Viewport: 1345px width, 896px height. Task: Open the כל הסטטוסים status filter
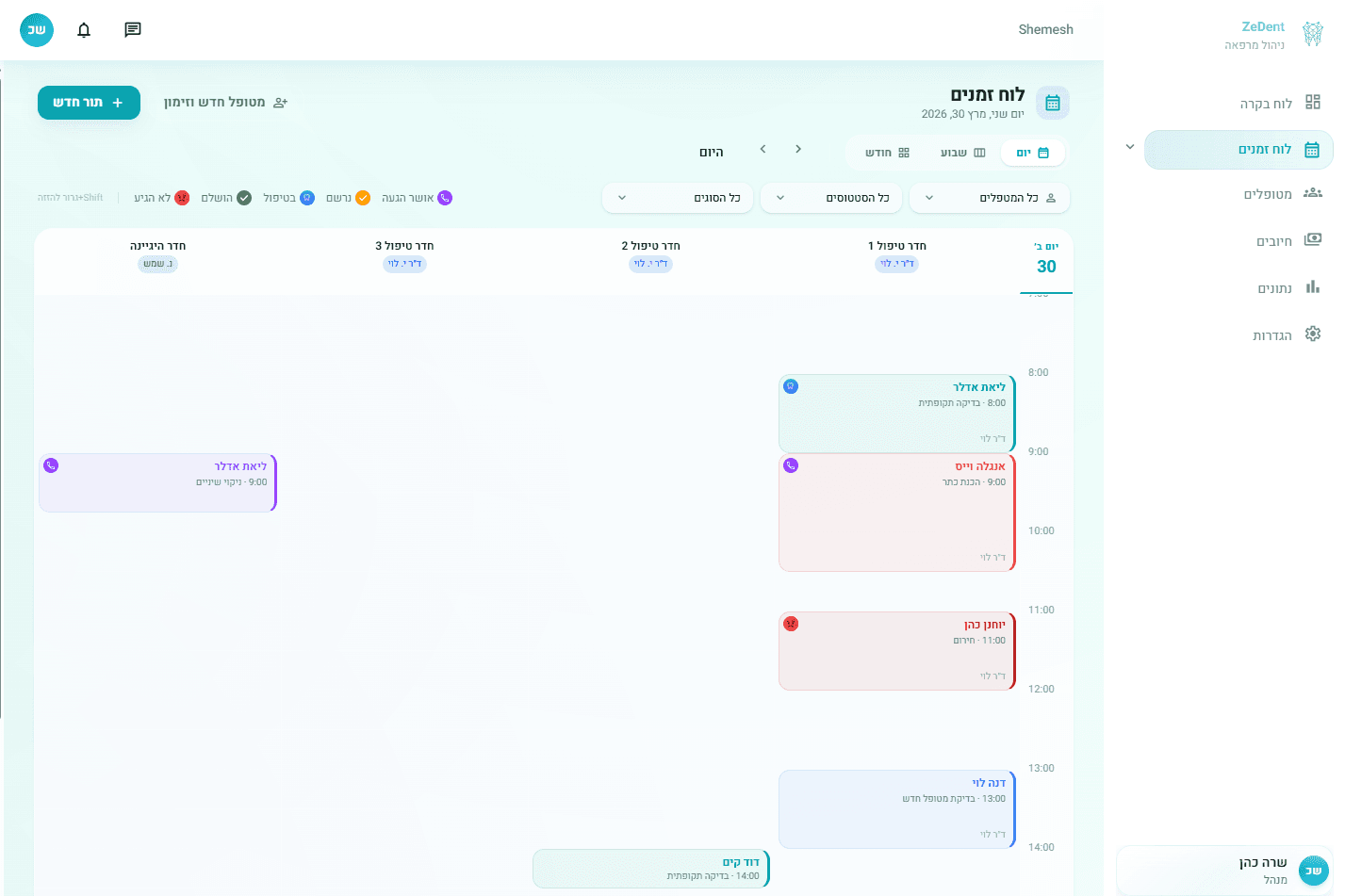point(831,198)
